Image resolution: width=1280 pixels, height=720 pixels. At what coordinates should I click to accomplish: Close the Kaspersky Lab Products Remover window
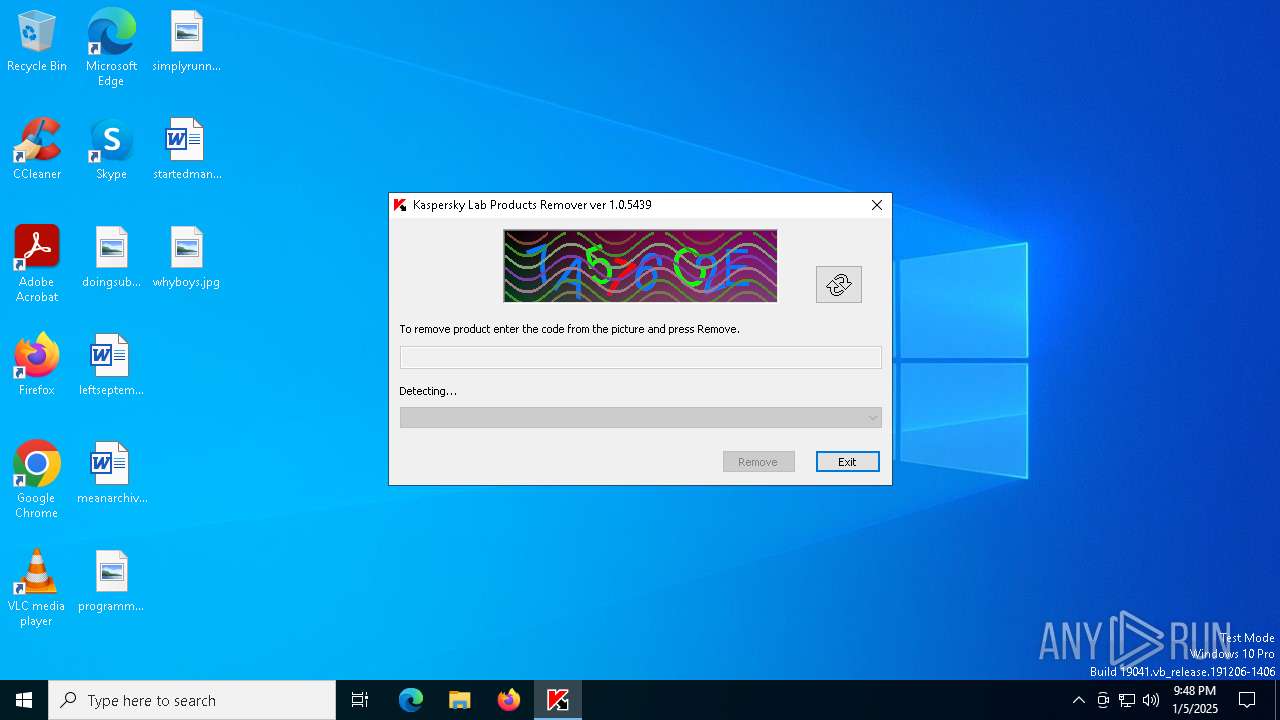click(877, 205)
